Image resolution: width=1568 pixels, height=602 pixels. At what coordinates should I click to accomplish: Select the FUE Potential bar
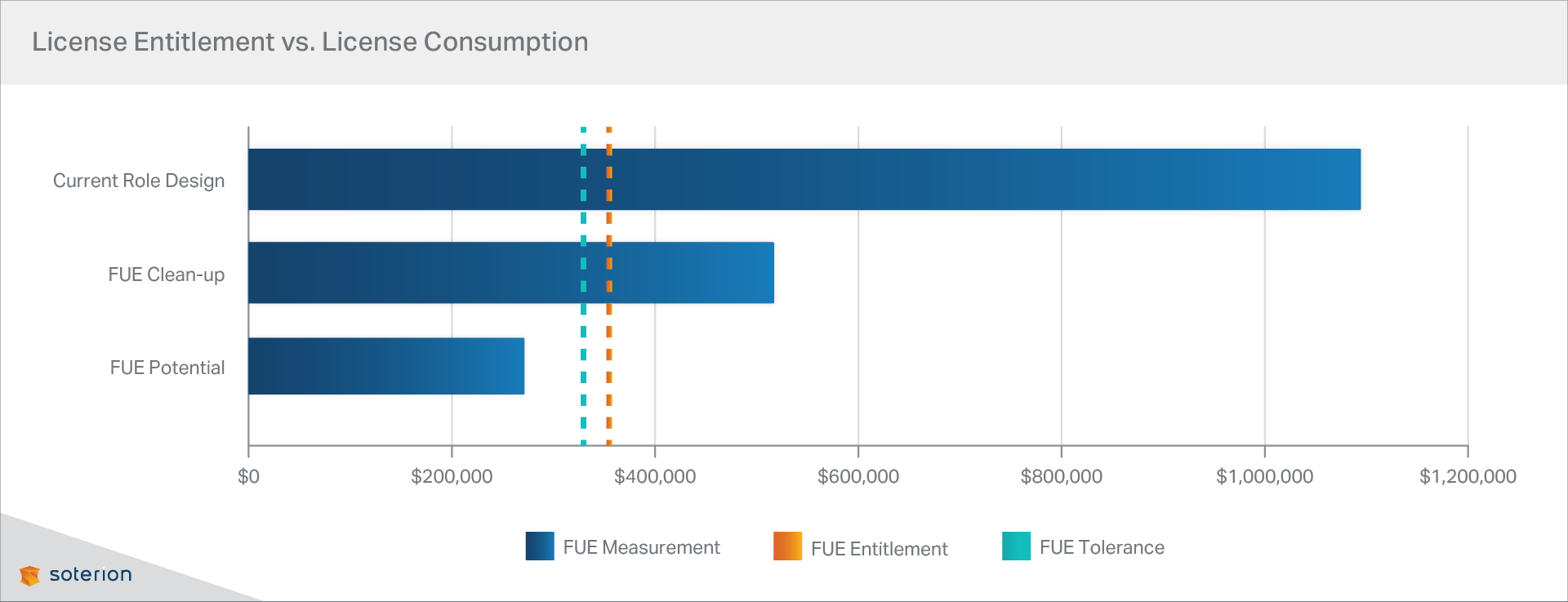[x=385, y=367]
